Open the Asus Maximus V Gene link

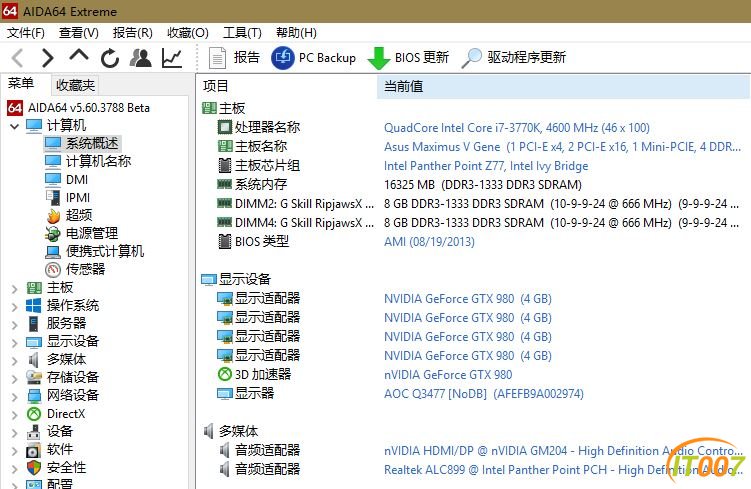click(x=562, y=147)
